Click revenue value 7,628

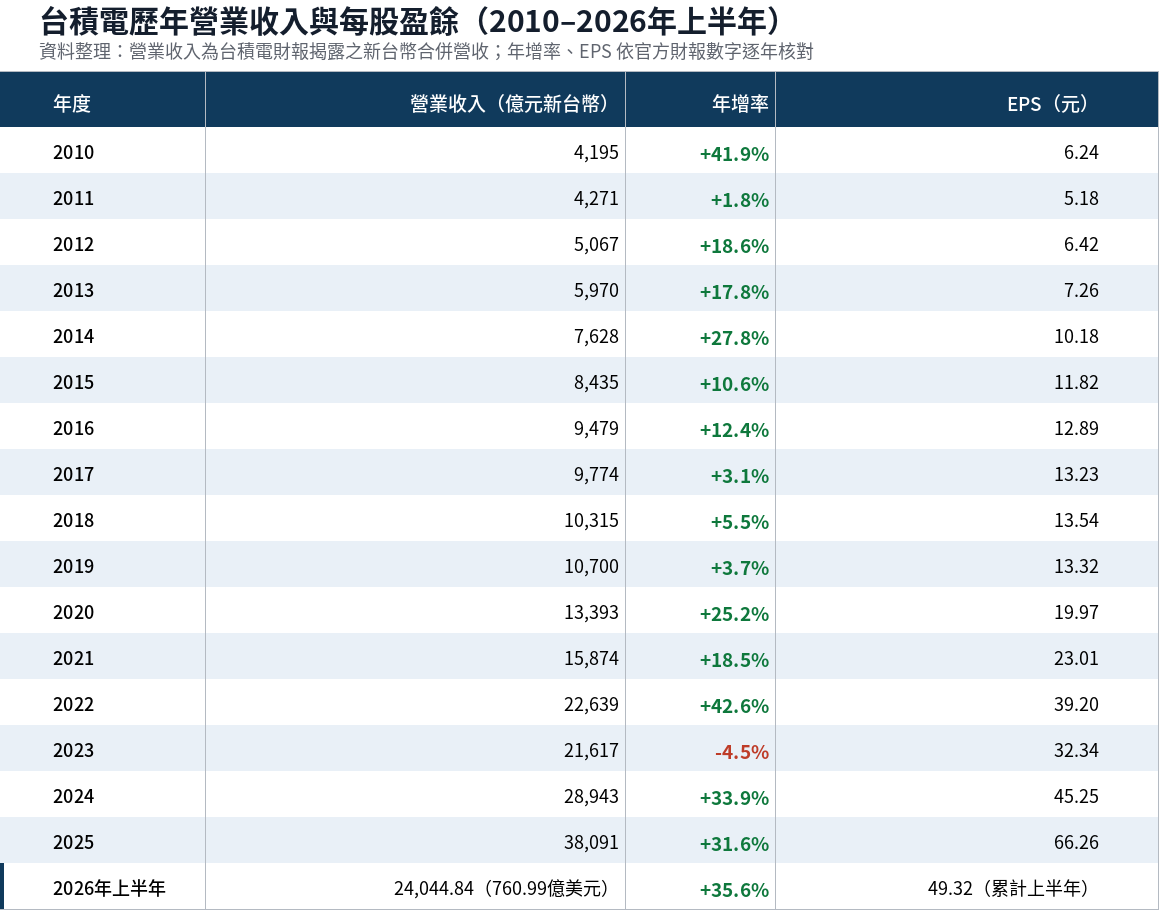(x=596, y=336)
